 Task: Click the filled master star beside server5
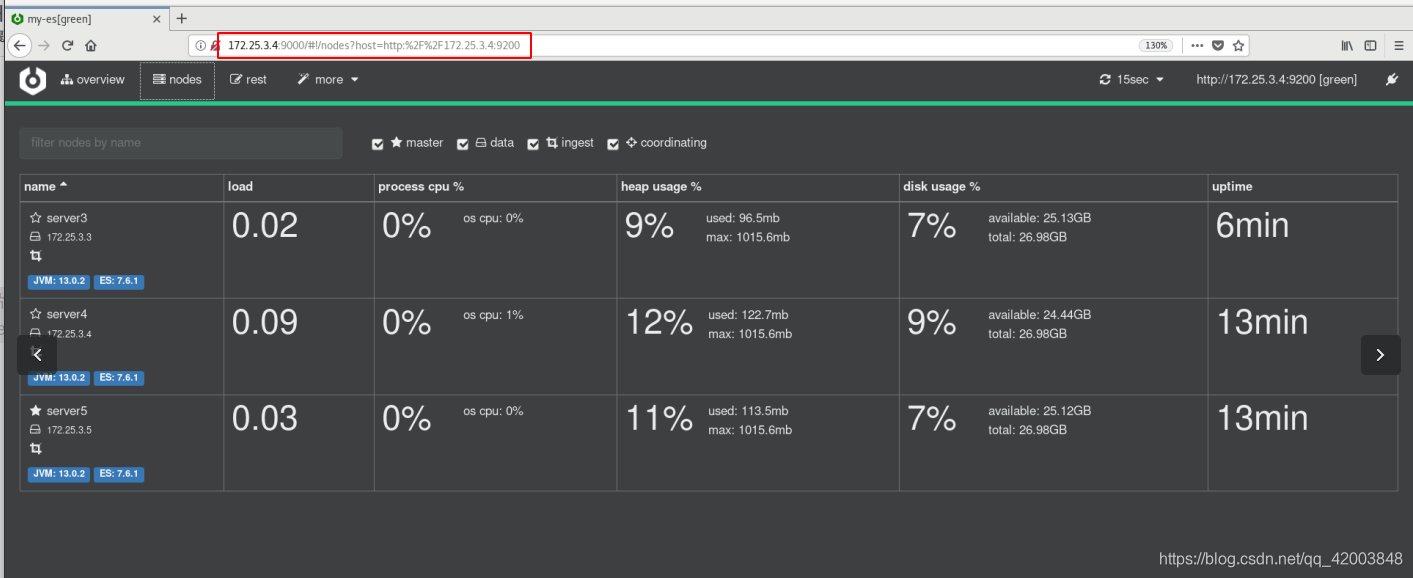(36, 411)
